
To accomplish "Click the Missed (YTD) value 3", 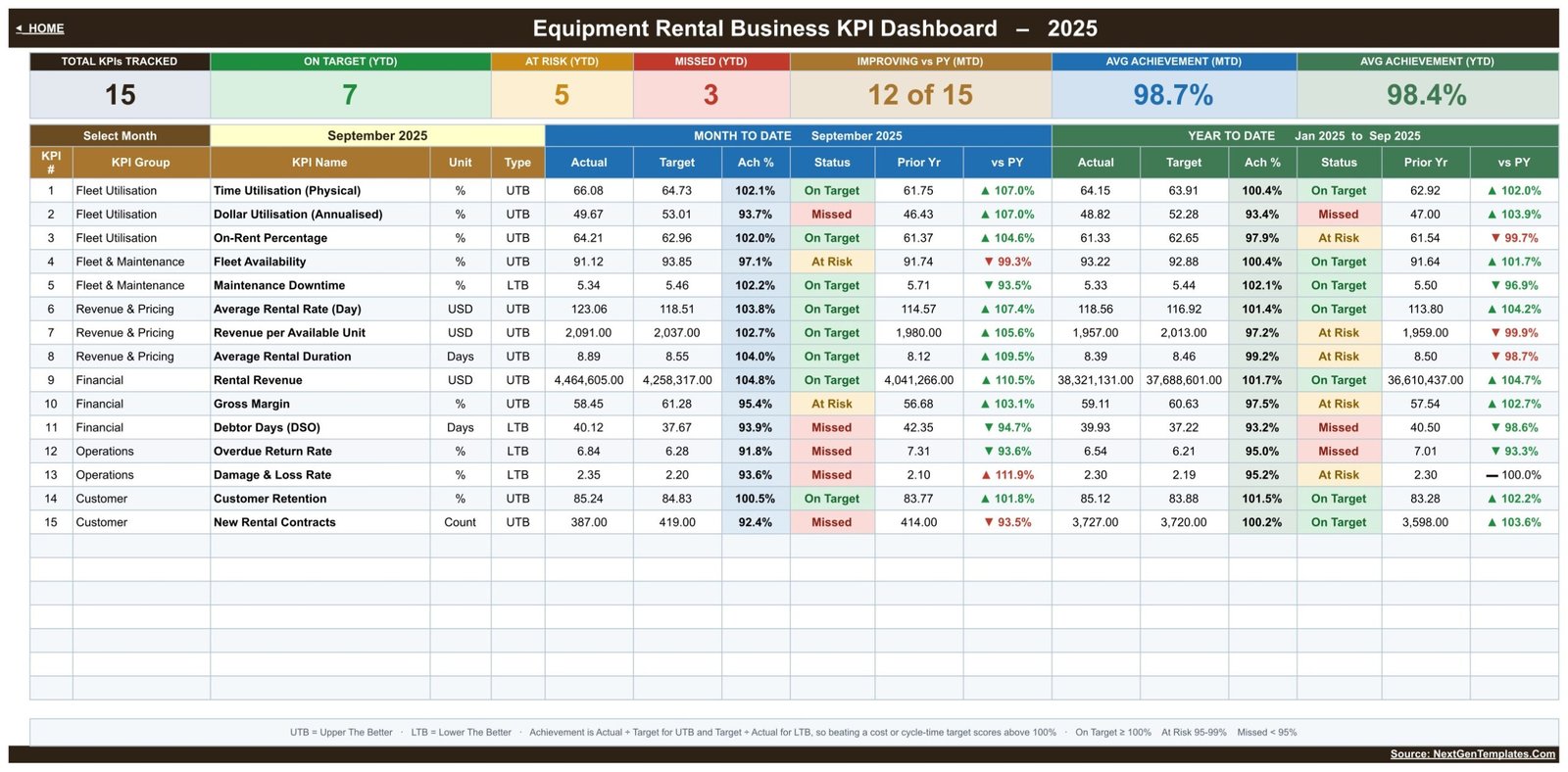I will 710,95.
